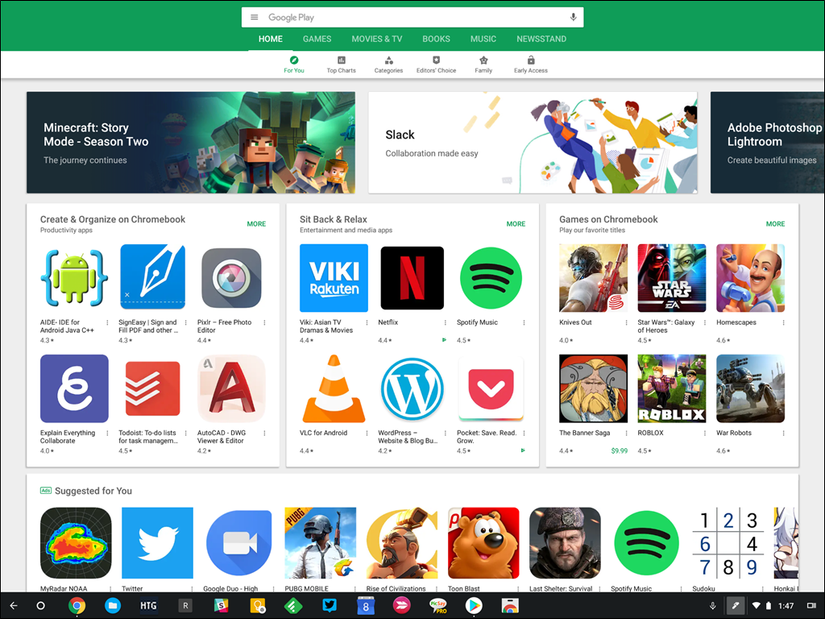
Task: Click the shelf back arrow button
Action: click(14, 606)
